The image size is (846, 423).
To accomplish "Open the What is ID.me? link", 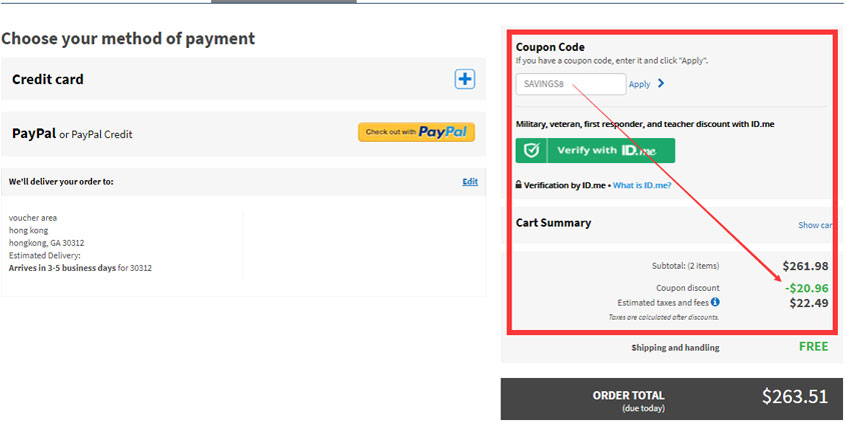I will [641, 185].
